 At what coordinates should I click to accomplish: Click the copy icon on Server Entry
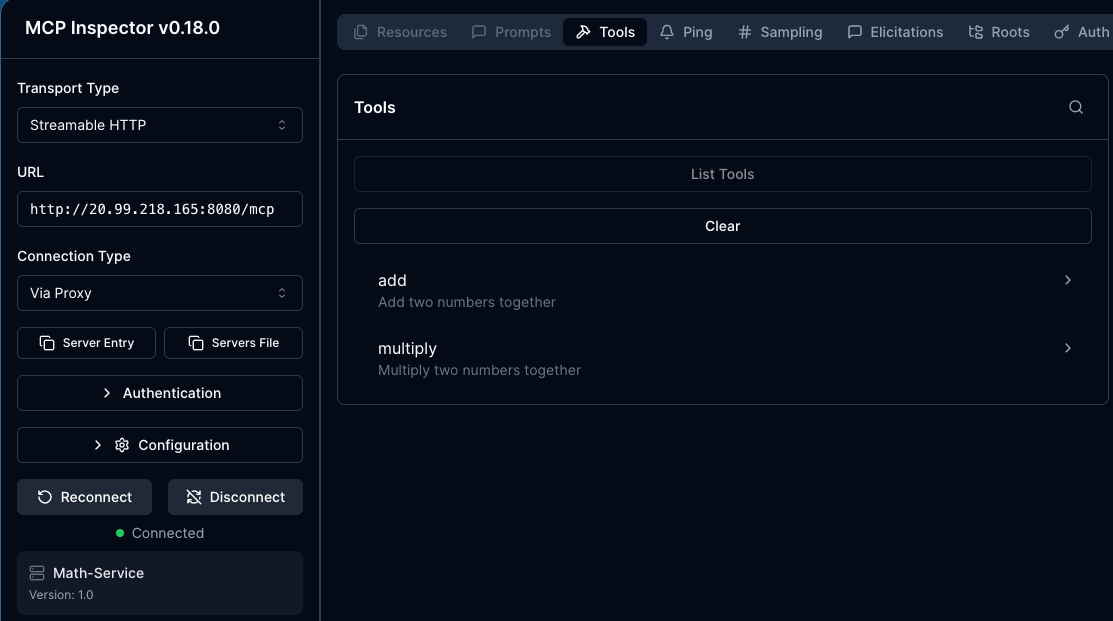pyautogui.click(x=47, y=343)
